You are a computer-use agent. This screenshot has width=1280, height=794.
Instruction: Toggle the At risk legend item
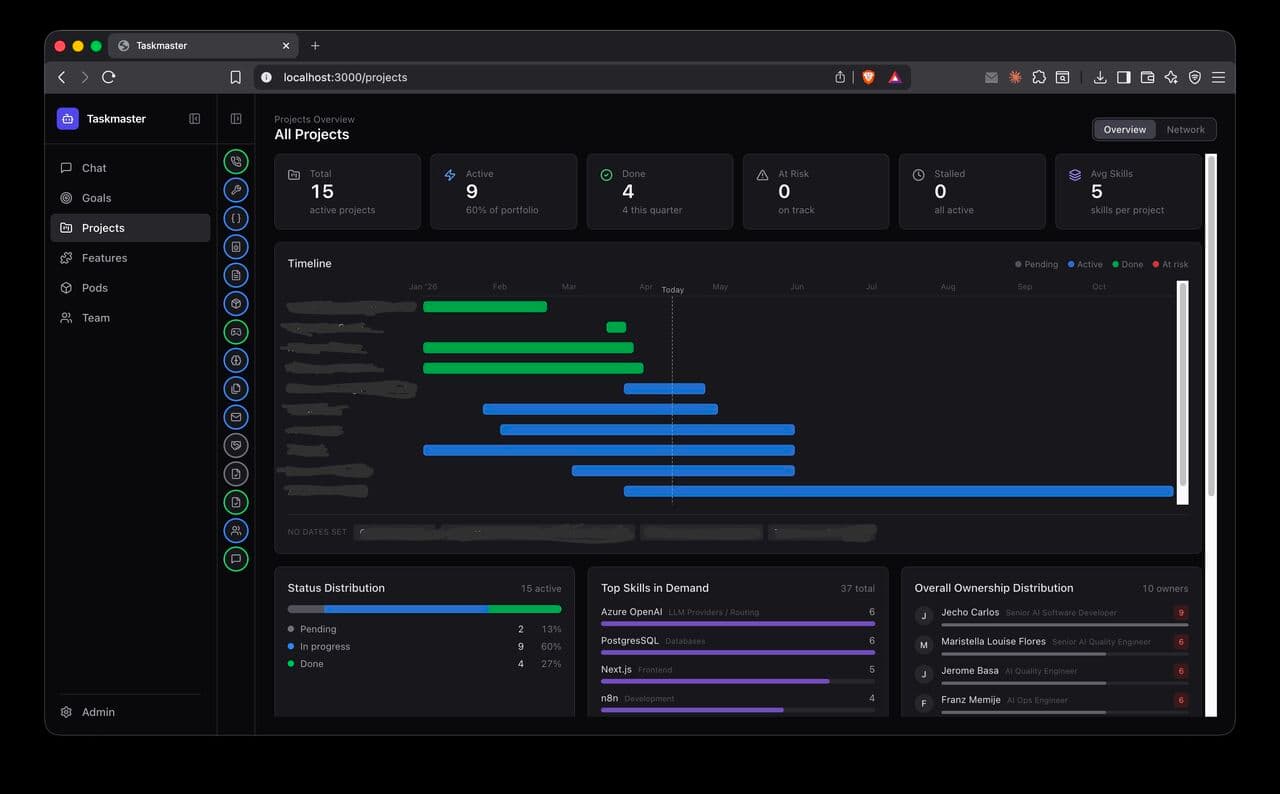pos(1170,264)
